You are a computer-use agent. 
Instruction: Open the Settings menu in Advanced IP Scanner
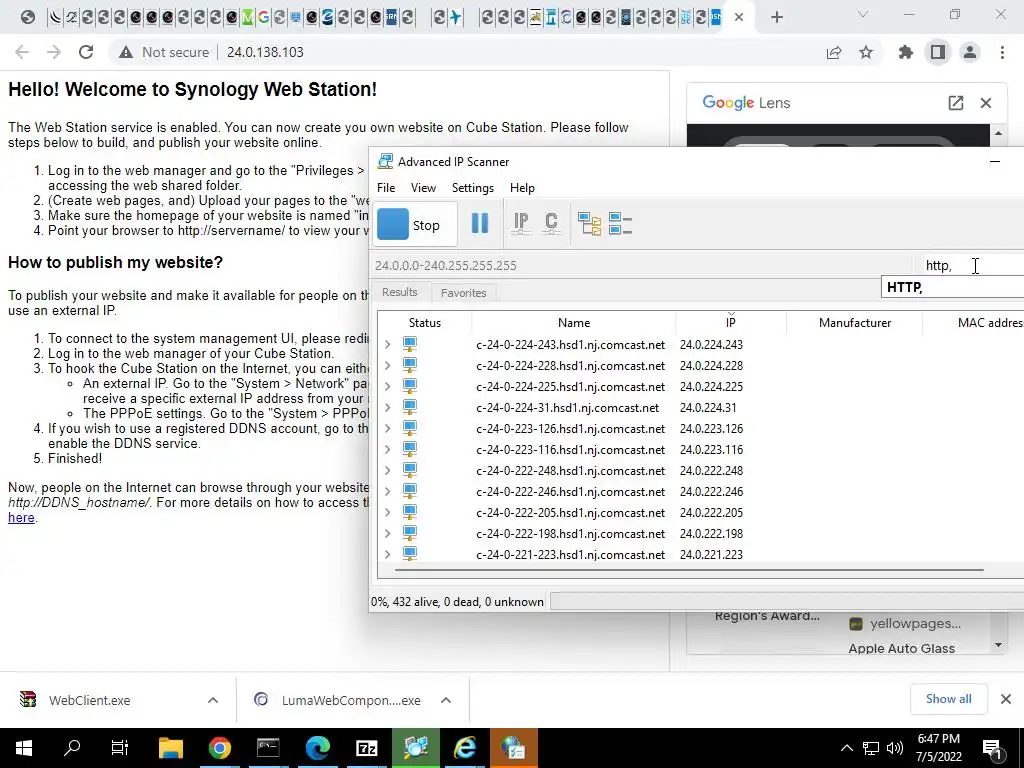[x=473, y=188]
